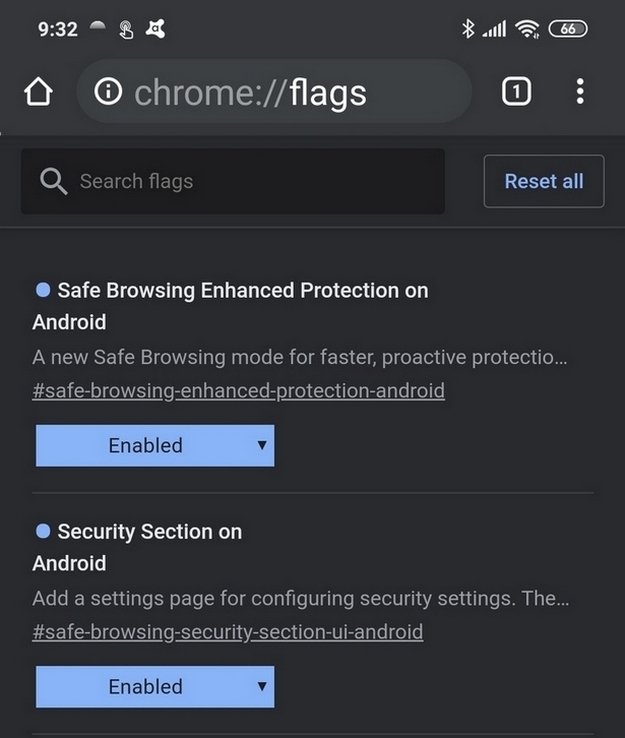
Task: Focus the Search flags field
Action: pos(250,181)
